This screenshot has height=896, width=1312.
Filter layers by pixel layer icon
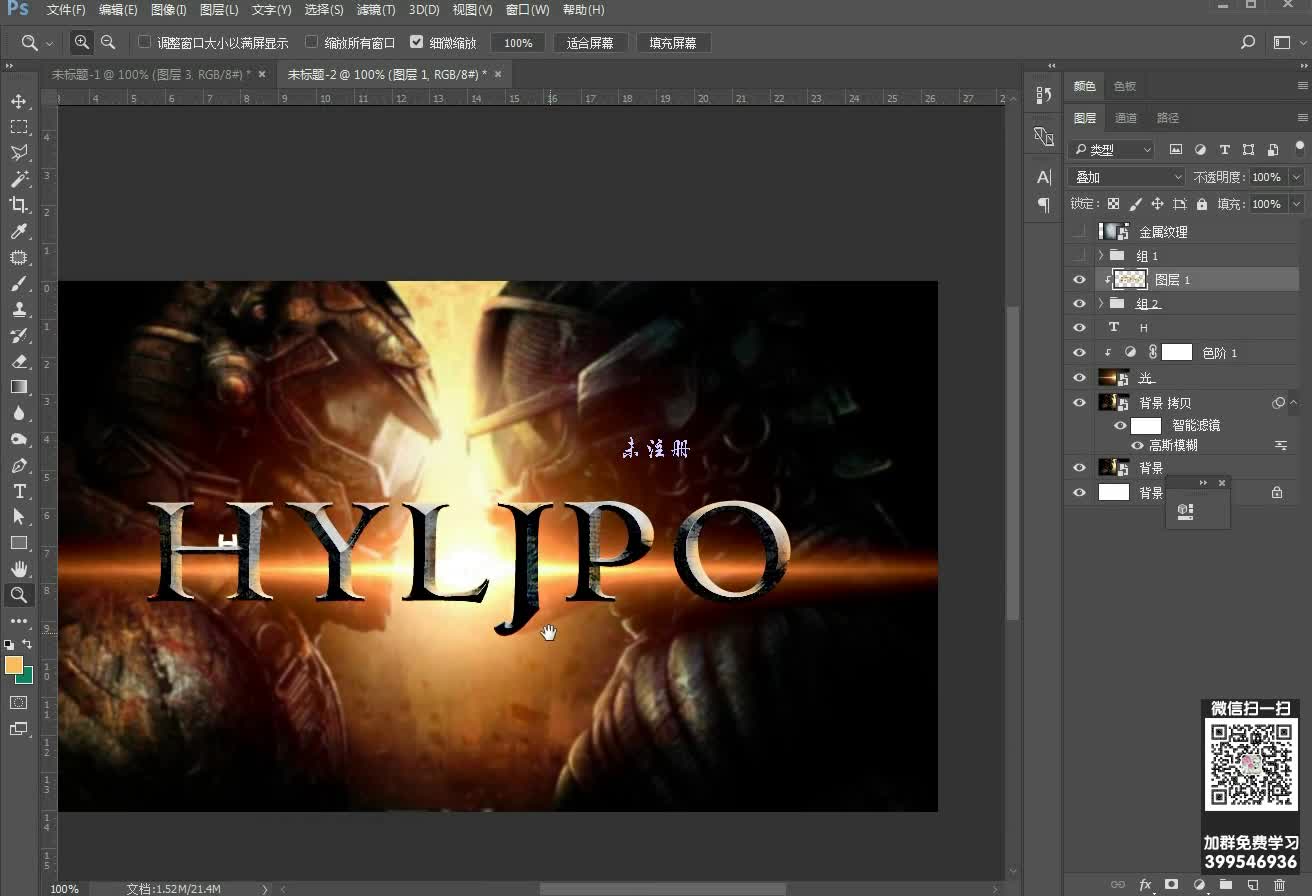pos(1176,150)
